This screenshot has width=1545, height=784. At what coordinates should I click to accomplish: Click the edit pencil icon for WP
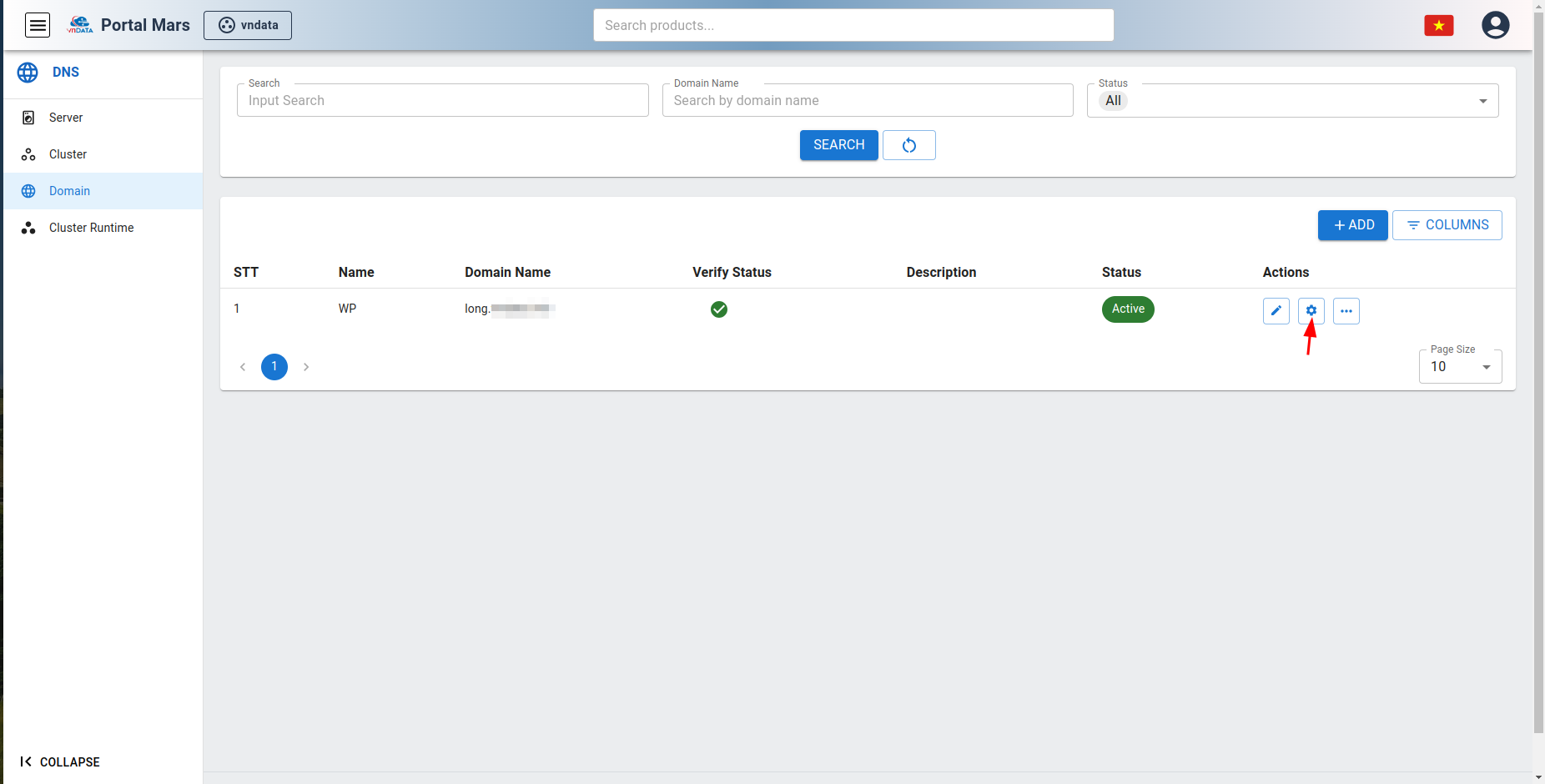(1276, 311)
